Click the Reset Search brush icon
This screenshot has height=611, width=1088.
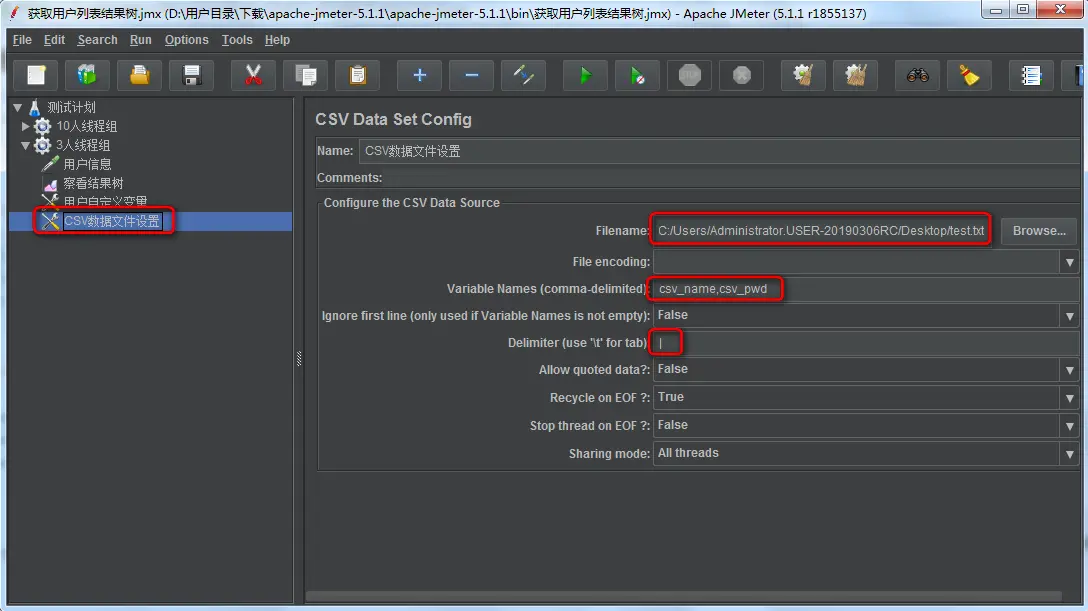[969, 75]
